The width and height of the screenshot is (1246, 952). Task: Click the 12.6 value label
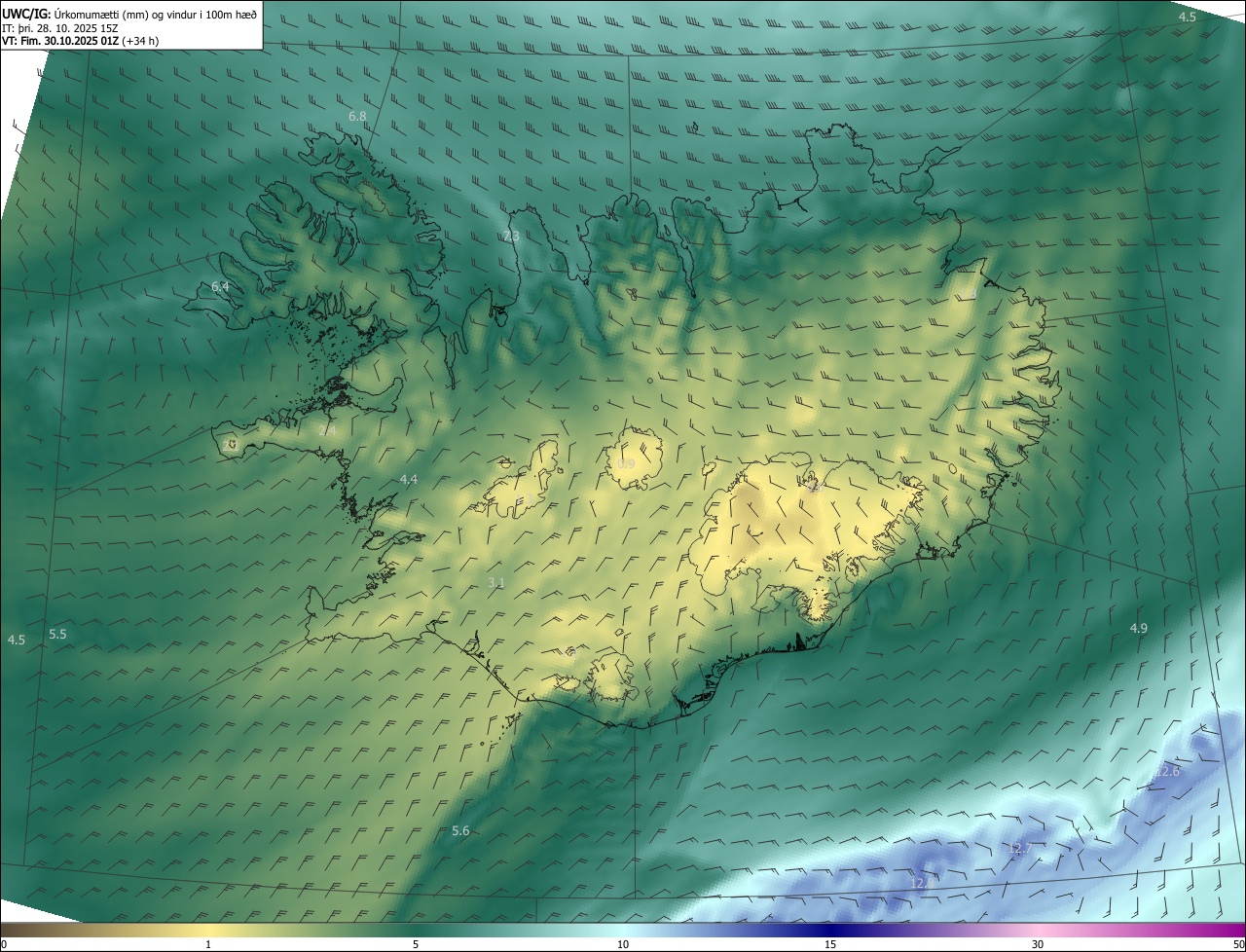coord(1166,771)
